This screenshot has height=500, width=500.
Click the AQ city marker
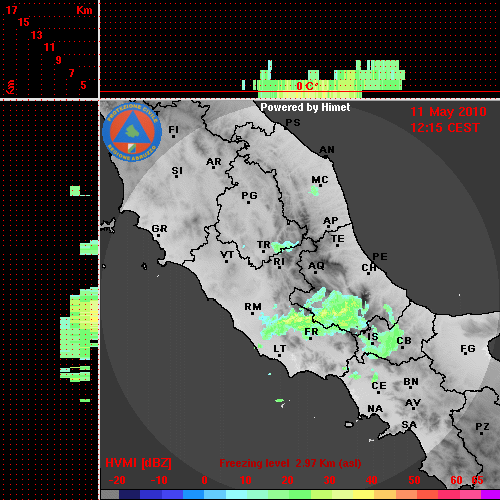click(x=316, y=267)
